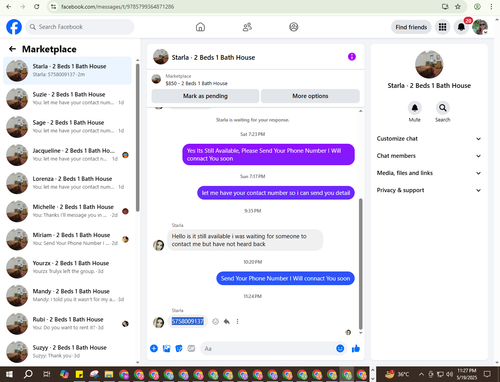Click Mark as pending button
The height and width of the screenshot is (382, 500).
coord(205,96)
